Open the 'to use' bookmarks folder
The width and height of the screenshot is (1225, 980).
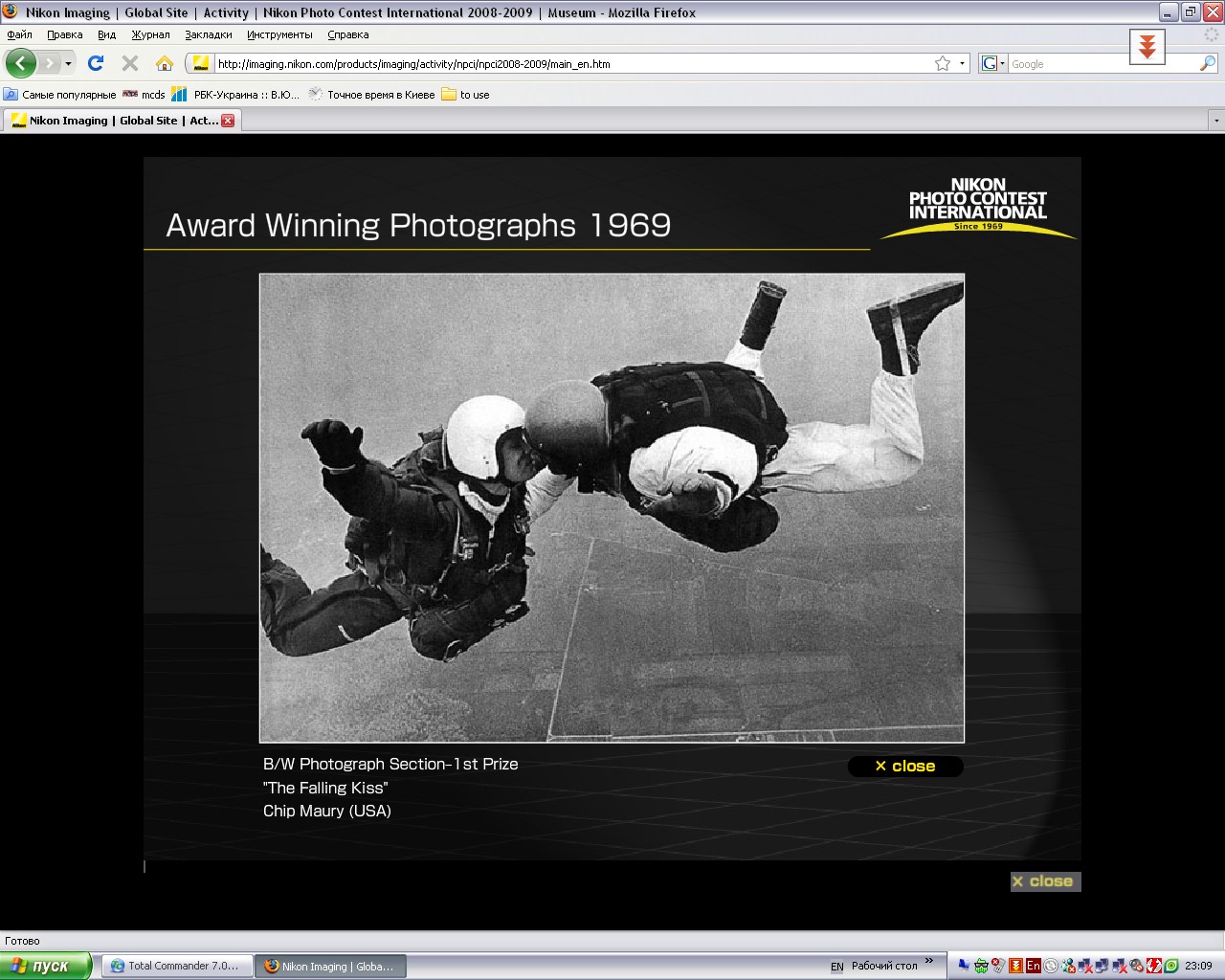(x=465, y=95)
